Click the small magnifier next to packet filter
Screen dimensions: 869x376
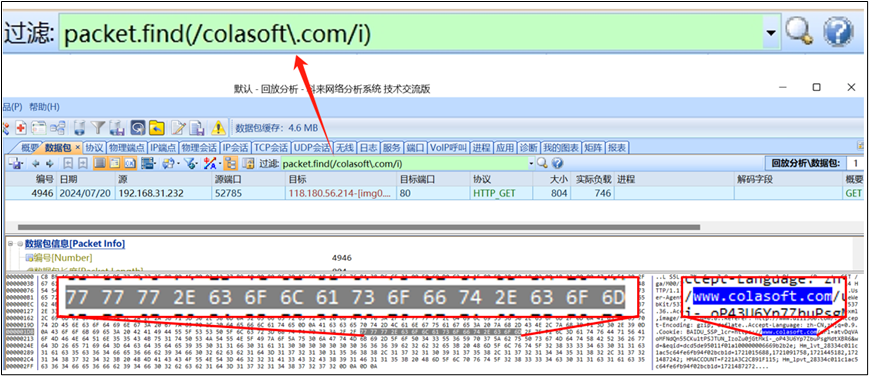click(x=541, y=163)
